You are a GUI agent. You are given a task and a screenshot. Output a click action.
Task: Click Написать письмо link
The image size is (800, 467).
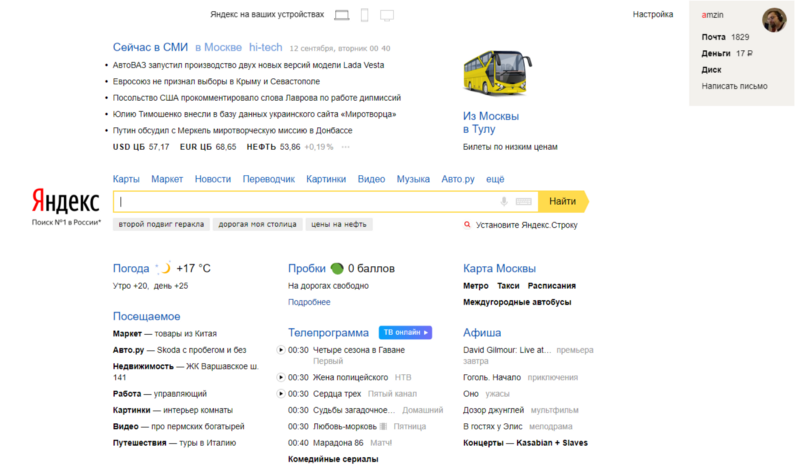734,86
